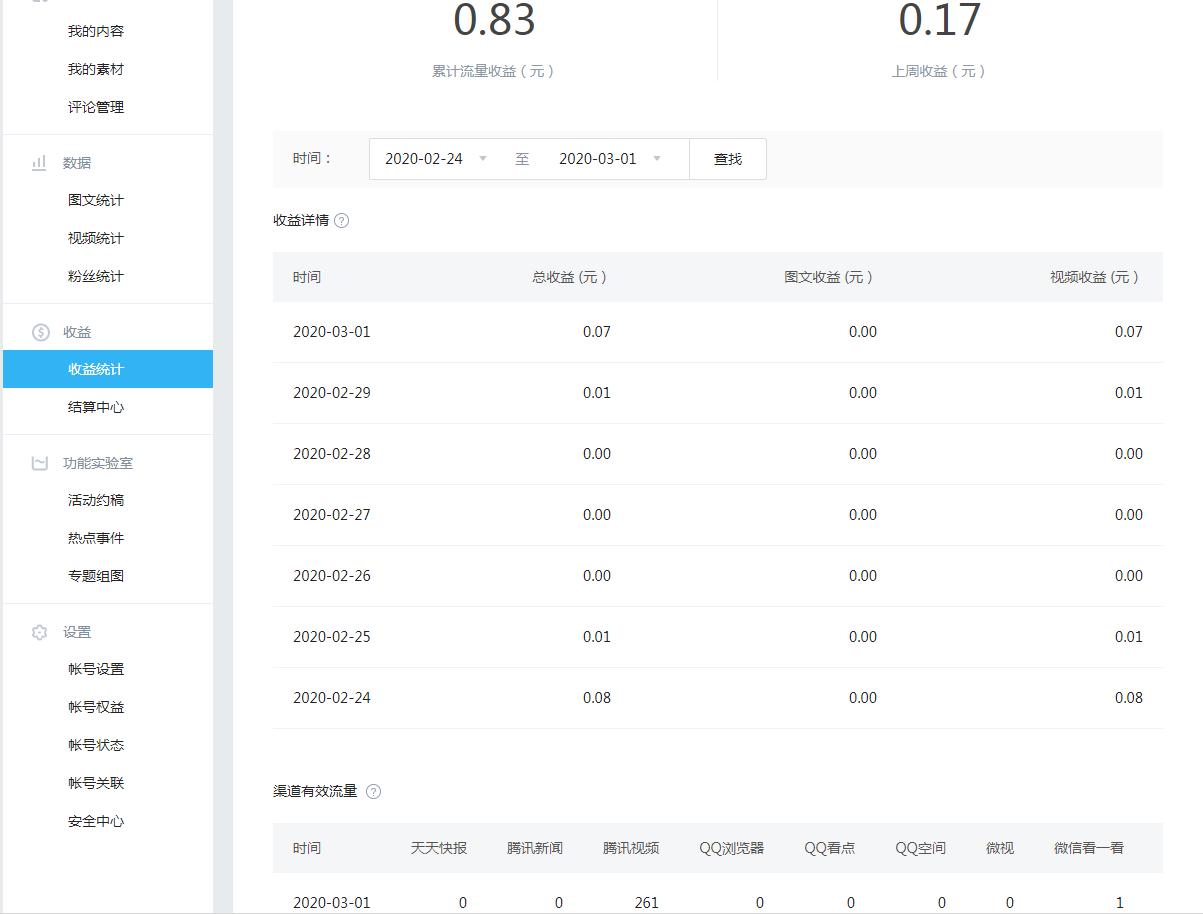Open 我的内容 in the sidebar
This screenshot has width=1203, height=914.
click(96, 31)
